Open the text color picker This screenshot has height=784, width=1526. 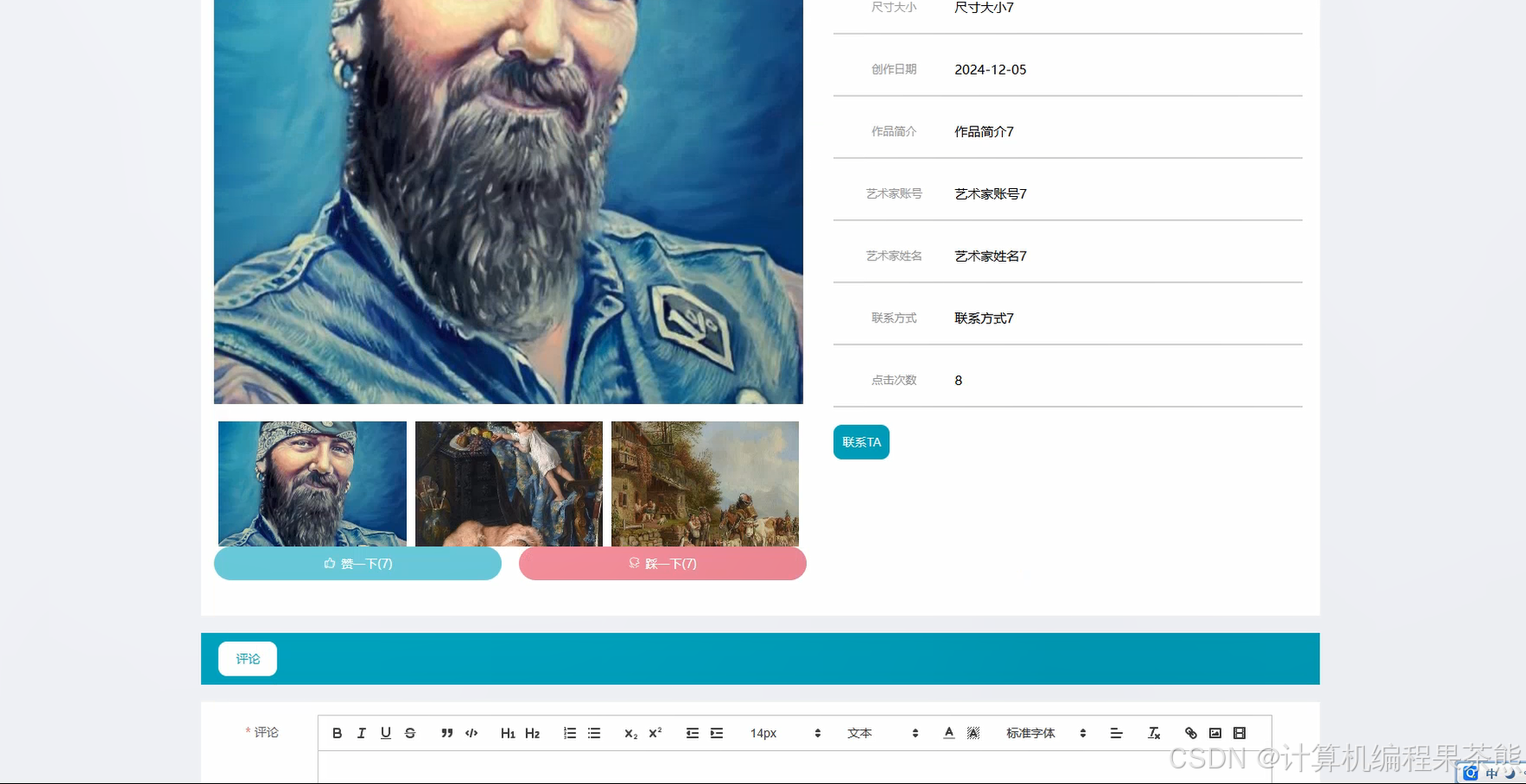(x=949, y=733)
